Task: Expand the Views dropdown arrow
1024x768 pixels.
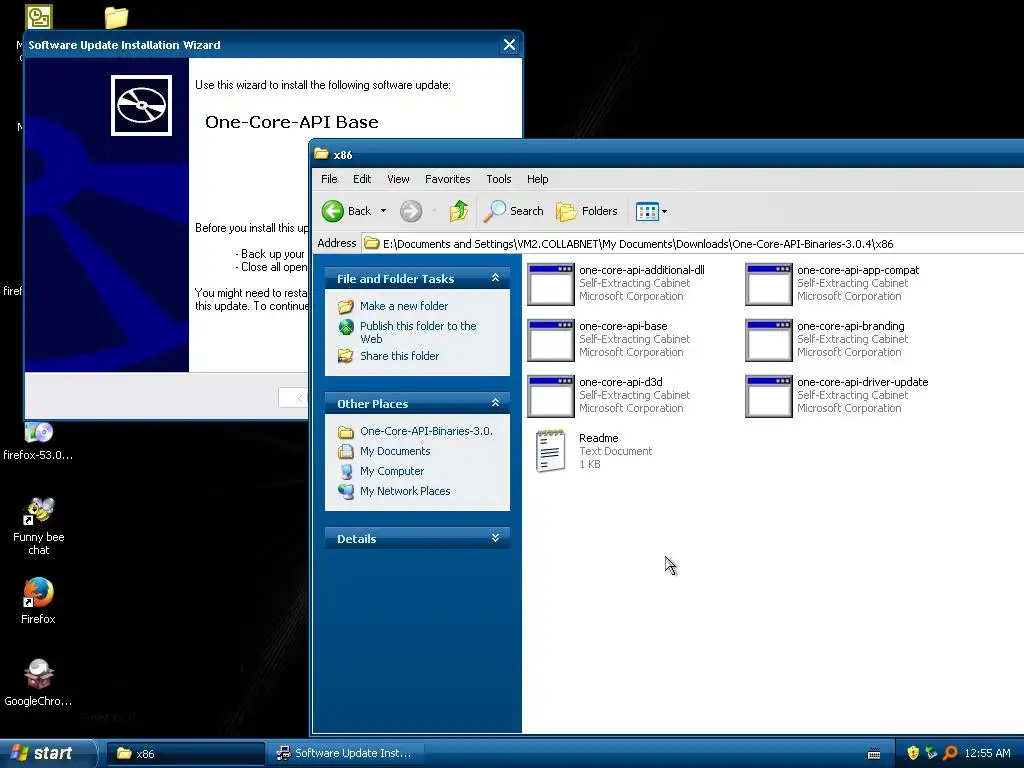Action: click(x=665, y=212)
